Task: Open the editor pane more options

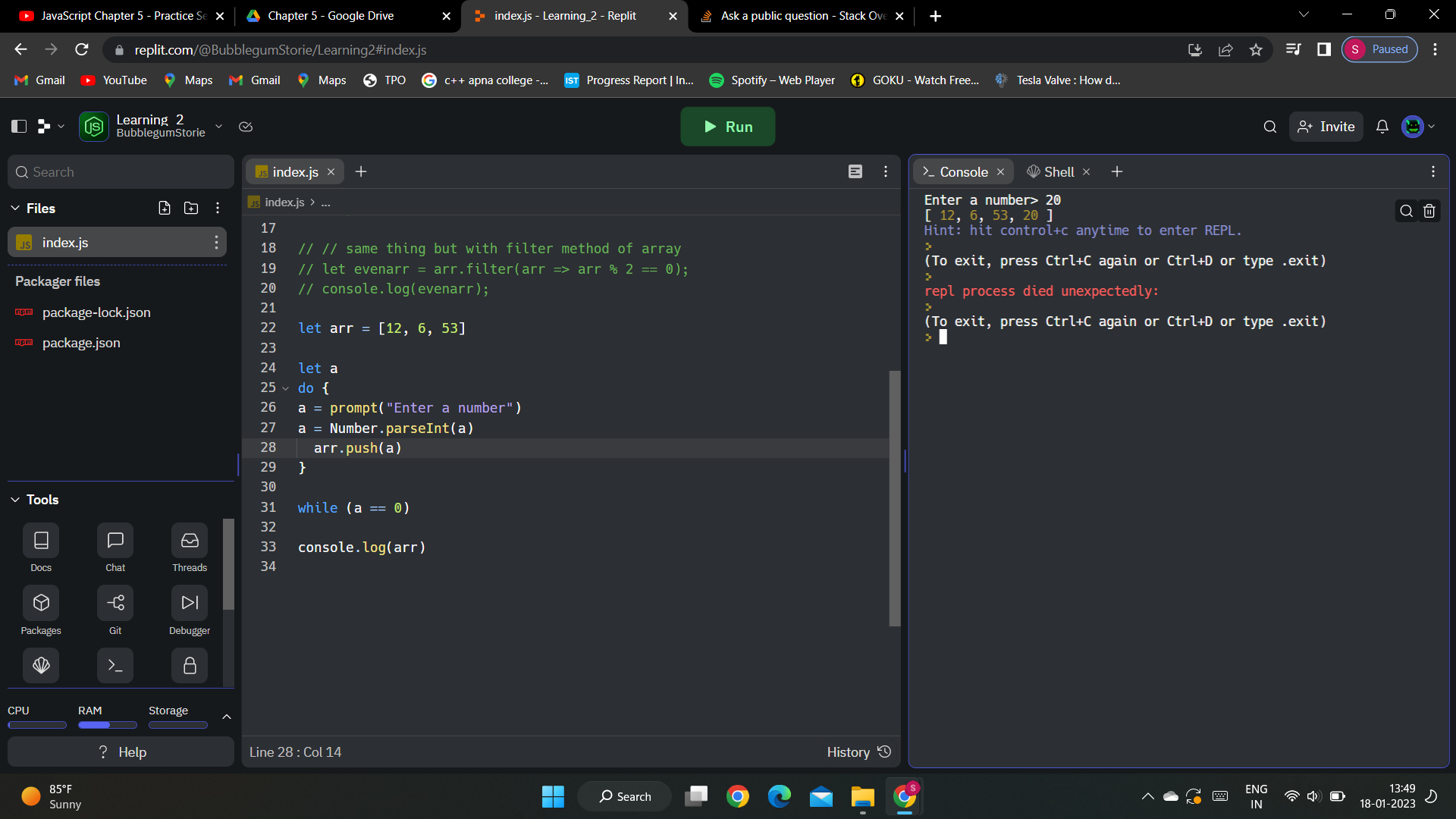Action: pos(886,171)
